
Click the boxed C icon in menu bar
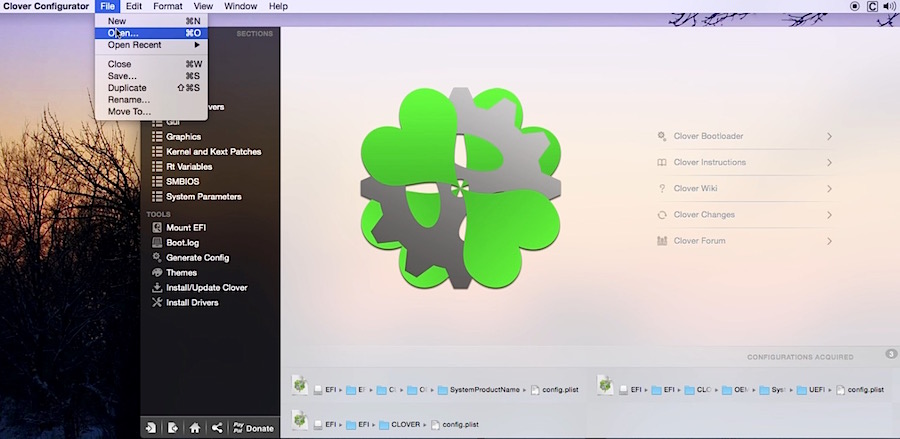coord(872,6)
